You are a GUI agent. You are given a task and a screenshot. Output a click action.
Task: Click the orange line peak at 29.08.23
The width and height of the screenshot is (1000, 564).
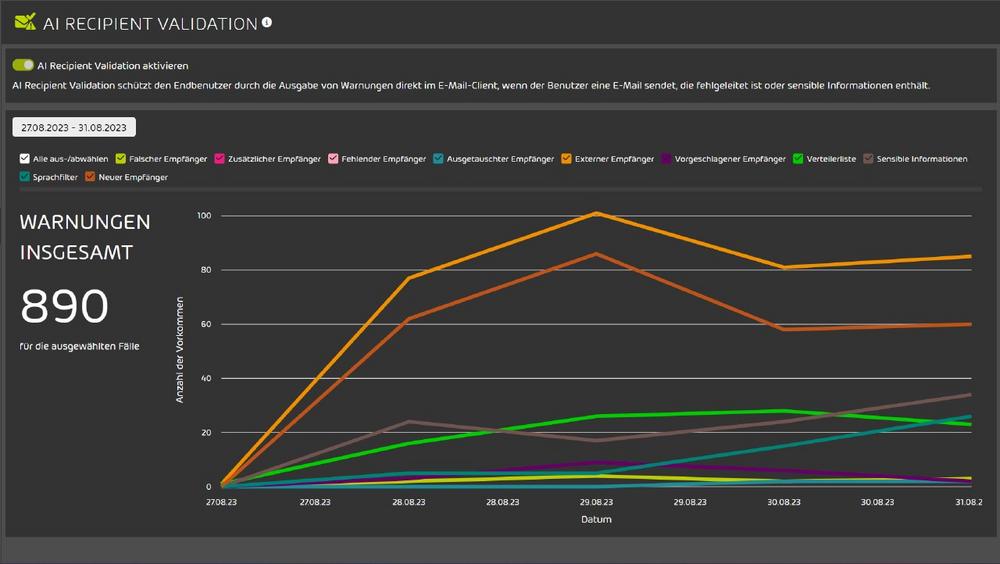tap(596, 213)
